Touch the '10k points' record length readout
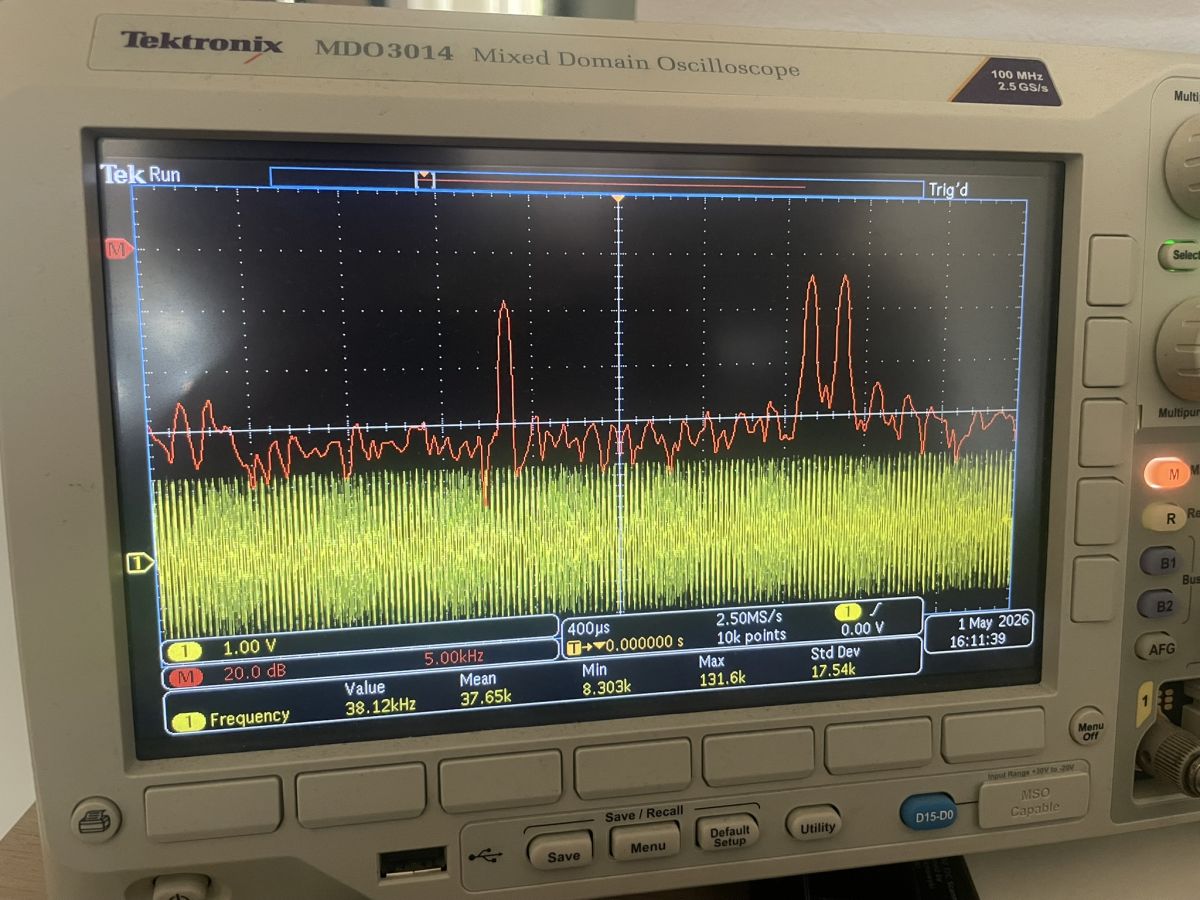The width and height of the screenshot is (1200, 900). point(751,635)
